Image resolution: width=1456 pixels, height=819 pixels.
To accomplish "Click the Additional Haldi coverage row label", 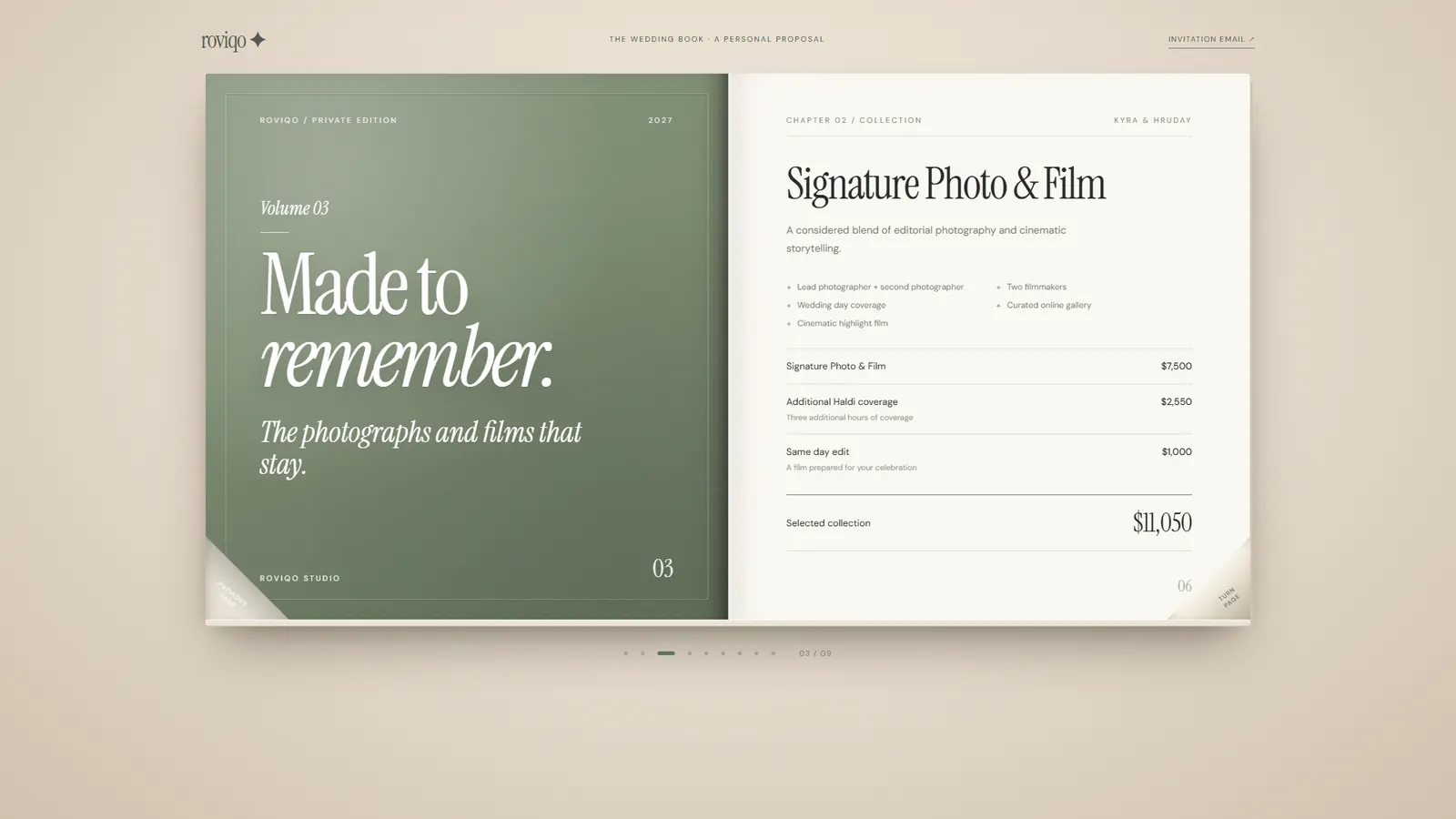I will (842, 401).
